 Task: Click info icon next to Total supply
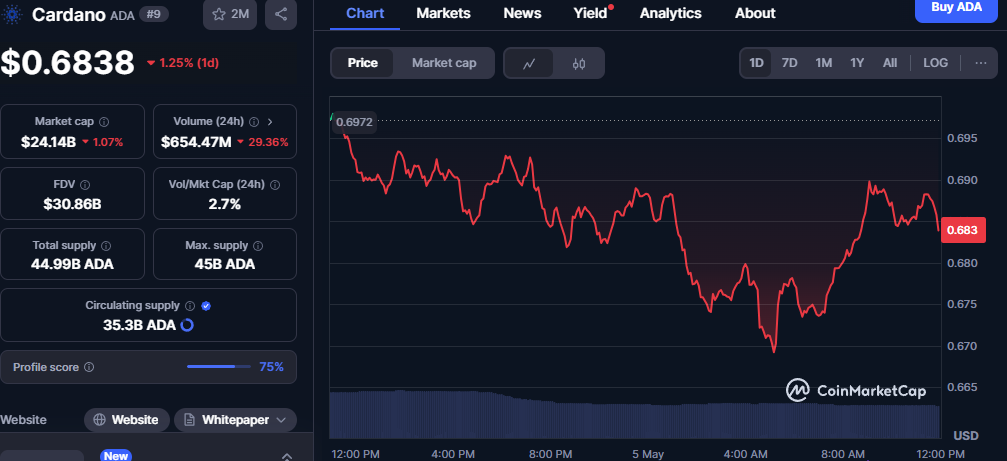(x=106, y=245)
